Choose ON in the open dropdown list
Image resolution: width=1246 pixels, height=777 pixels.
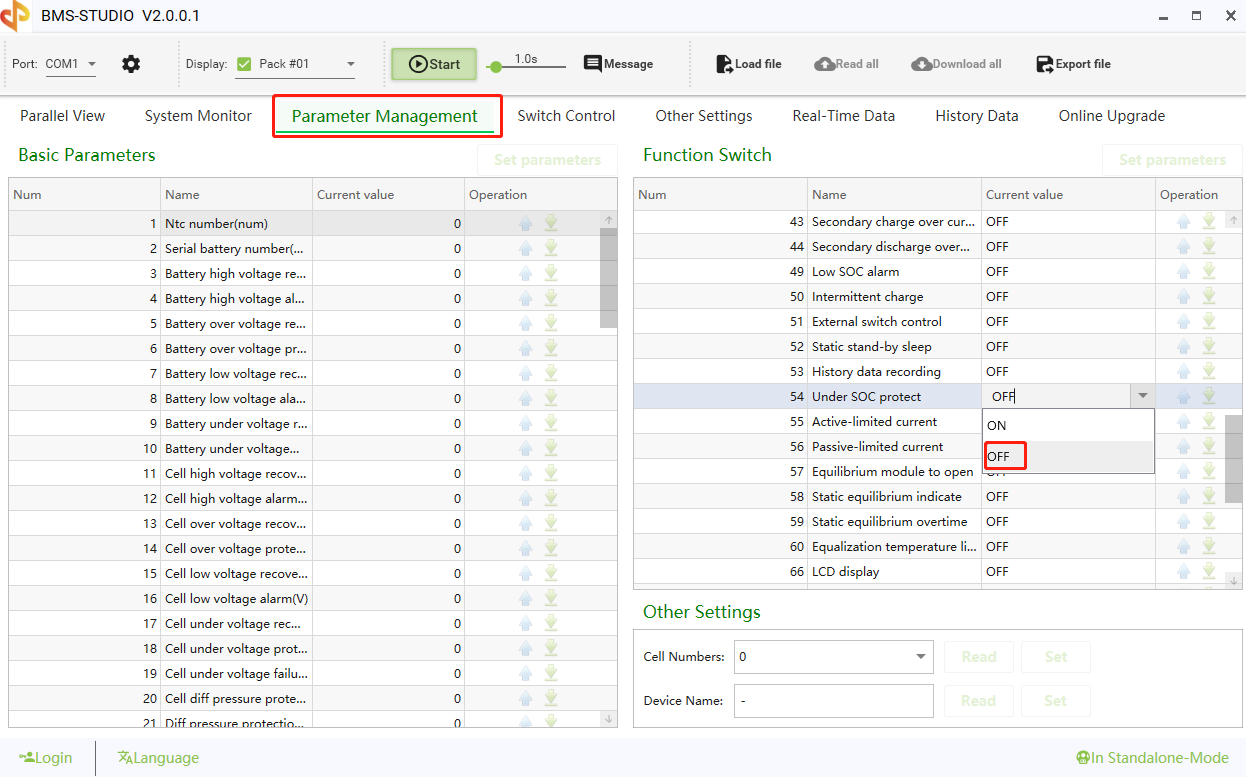pos(1068,425)
